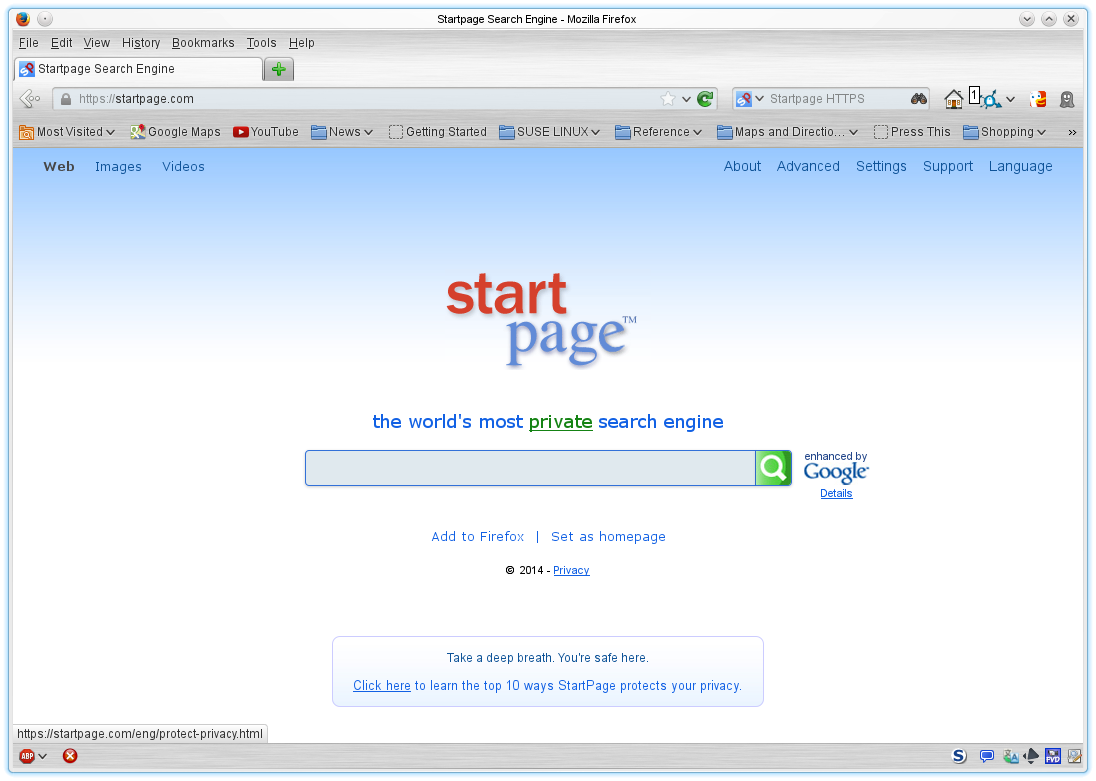
Task: Open the Tools menu
Action: (x=261, y=43)
